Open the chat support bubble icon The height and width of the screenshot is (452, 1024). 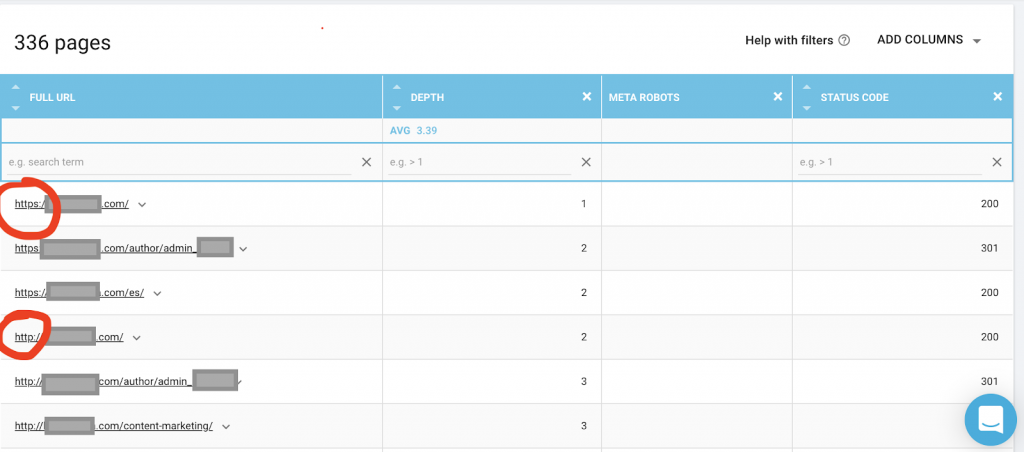point(988,420)
